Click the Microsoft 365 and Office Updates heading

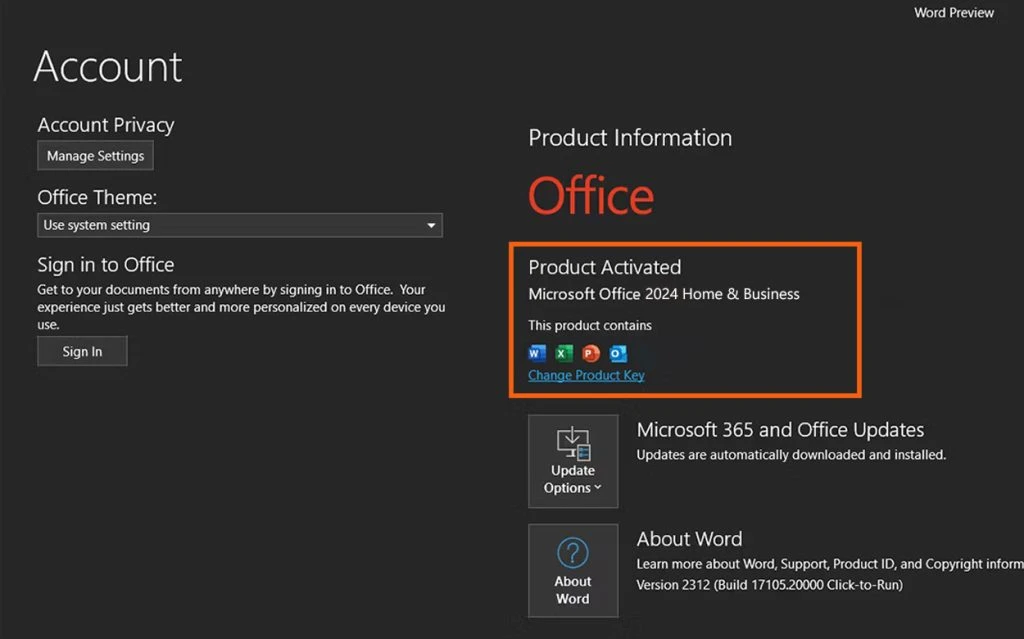pyautogui.click(x=780, y=429)
